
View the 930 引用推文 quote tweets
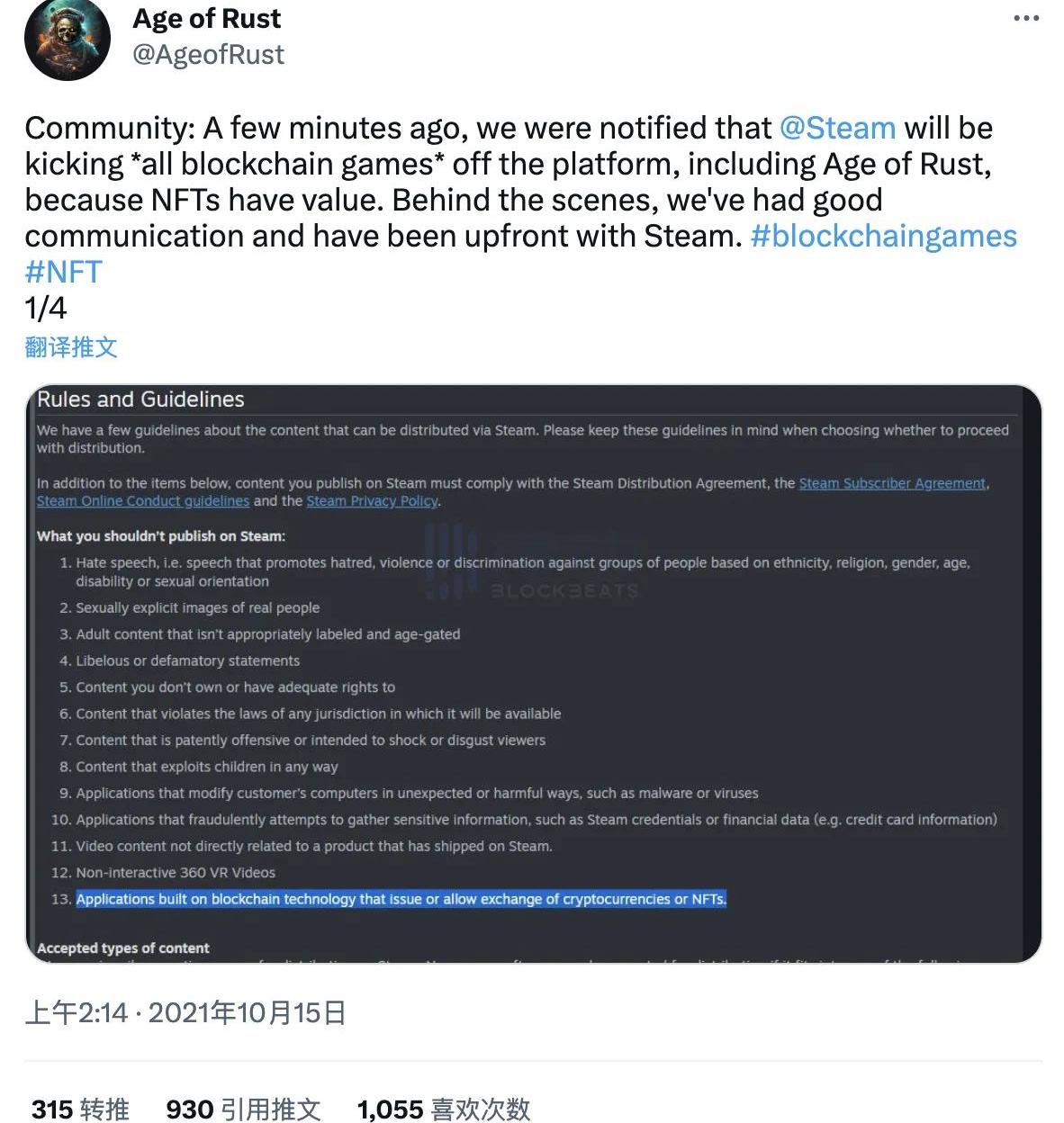tap(243, 1109)
